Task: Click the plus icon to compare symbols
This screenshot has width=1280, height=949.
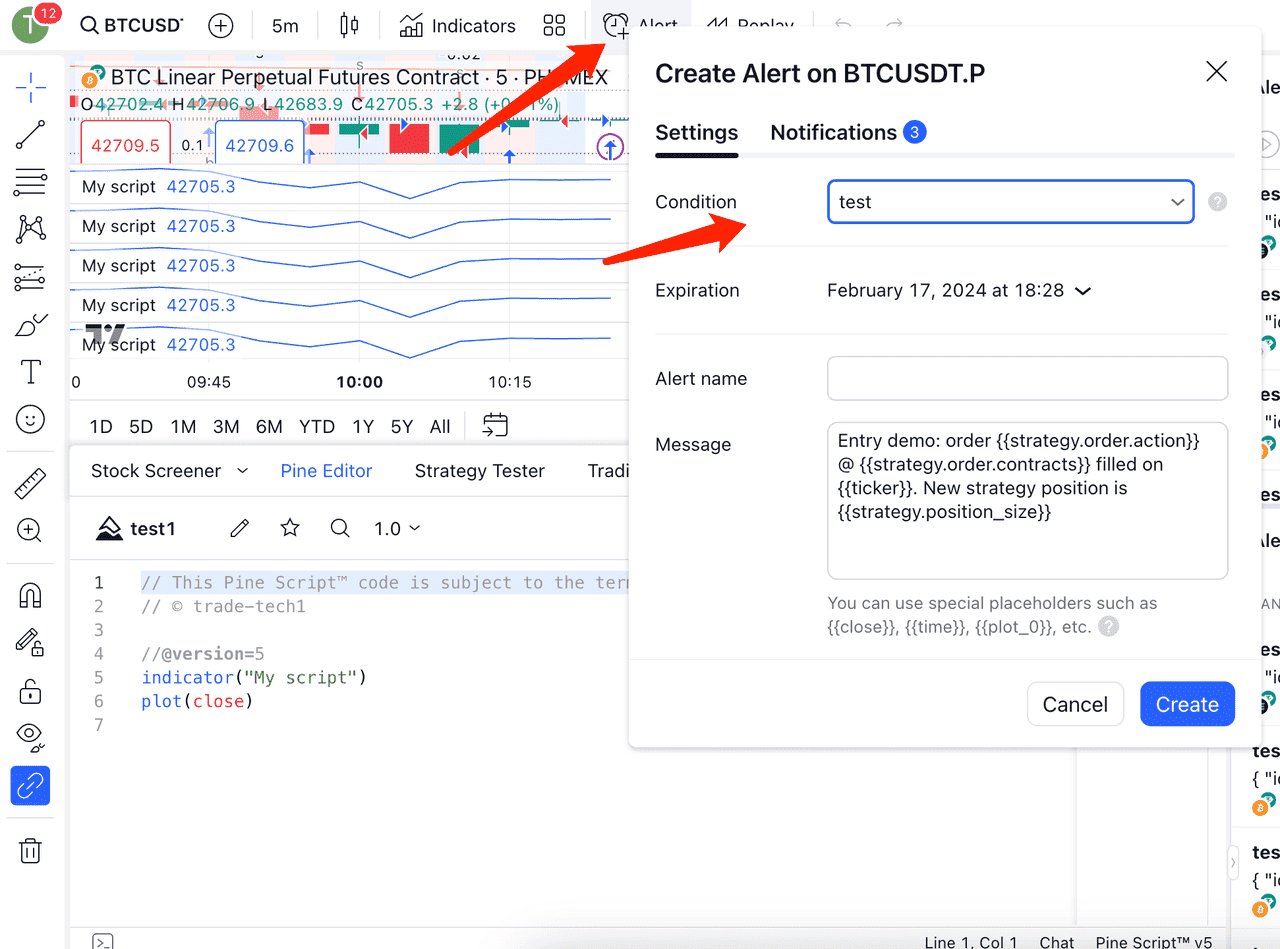Action: pos(221,26)
